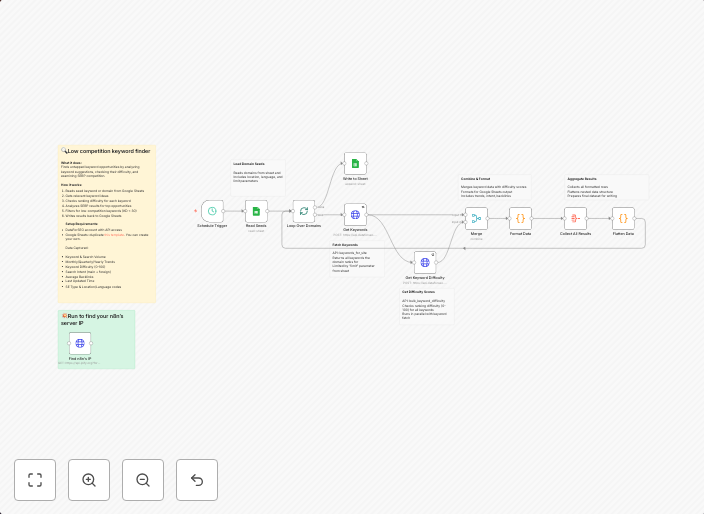Open the Read Seeds Google Sheets node
The image size is (704, 514).
click(256, 211)
